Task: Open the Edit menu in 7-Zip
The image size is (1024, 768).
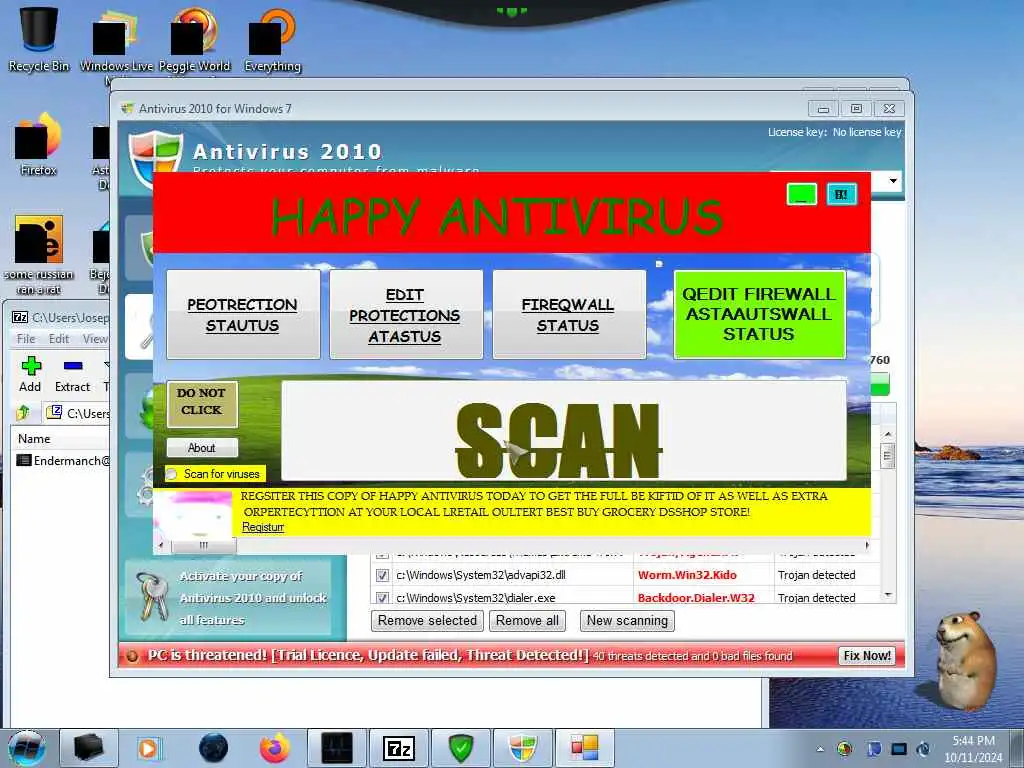Action: point(59,339)
